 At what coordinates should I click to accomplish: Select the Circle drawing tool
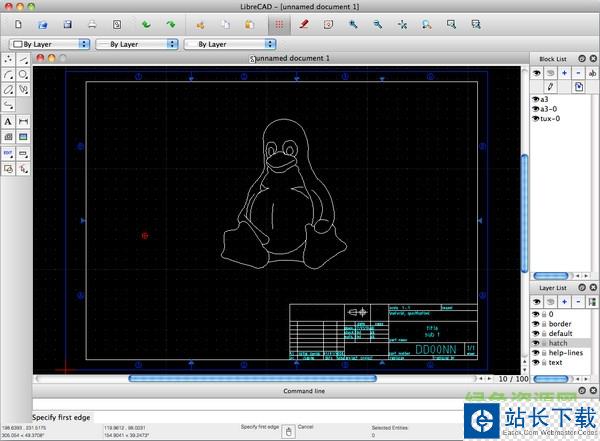tap(23, 74)
